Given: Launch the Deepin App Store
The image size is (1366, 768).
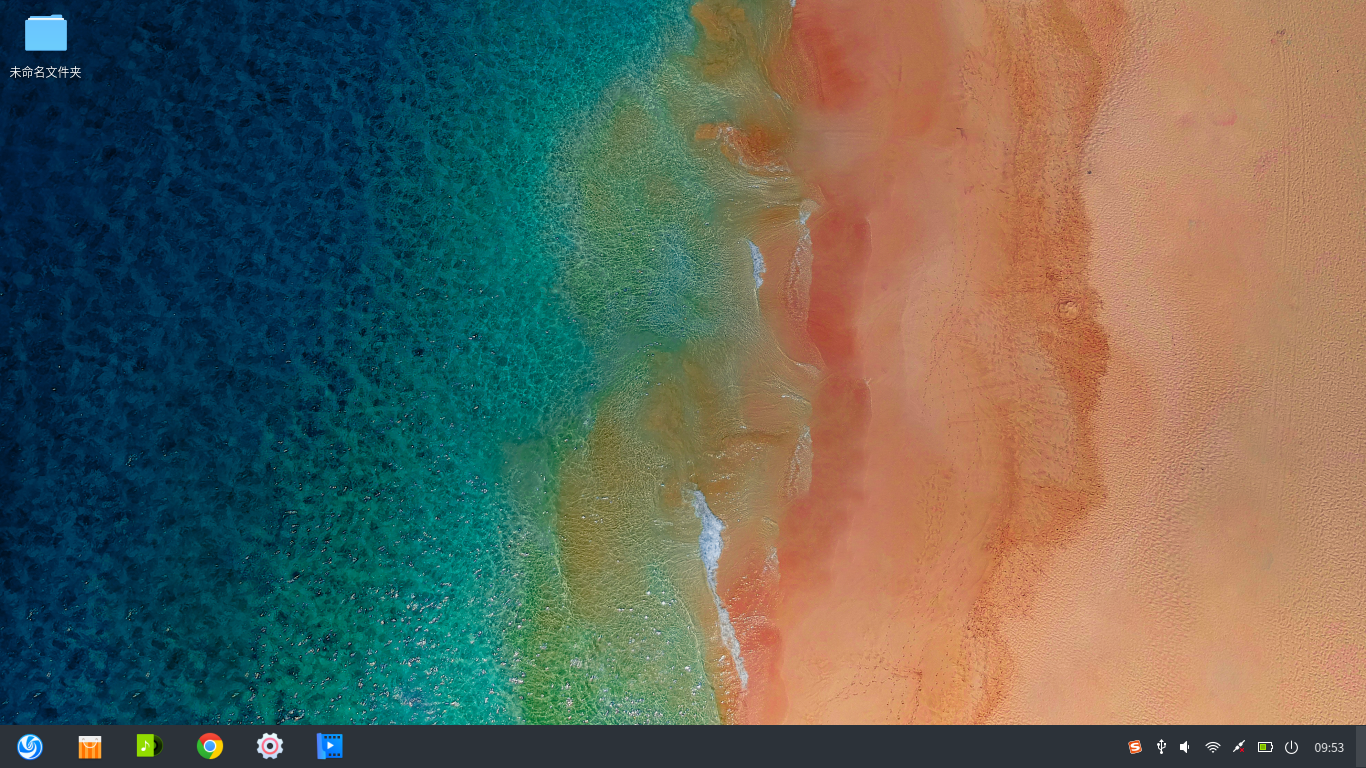Looking at the screenshot, I should point(90,746).
